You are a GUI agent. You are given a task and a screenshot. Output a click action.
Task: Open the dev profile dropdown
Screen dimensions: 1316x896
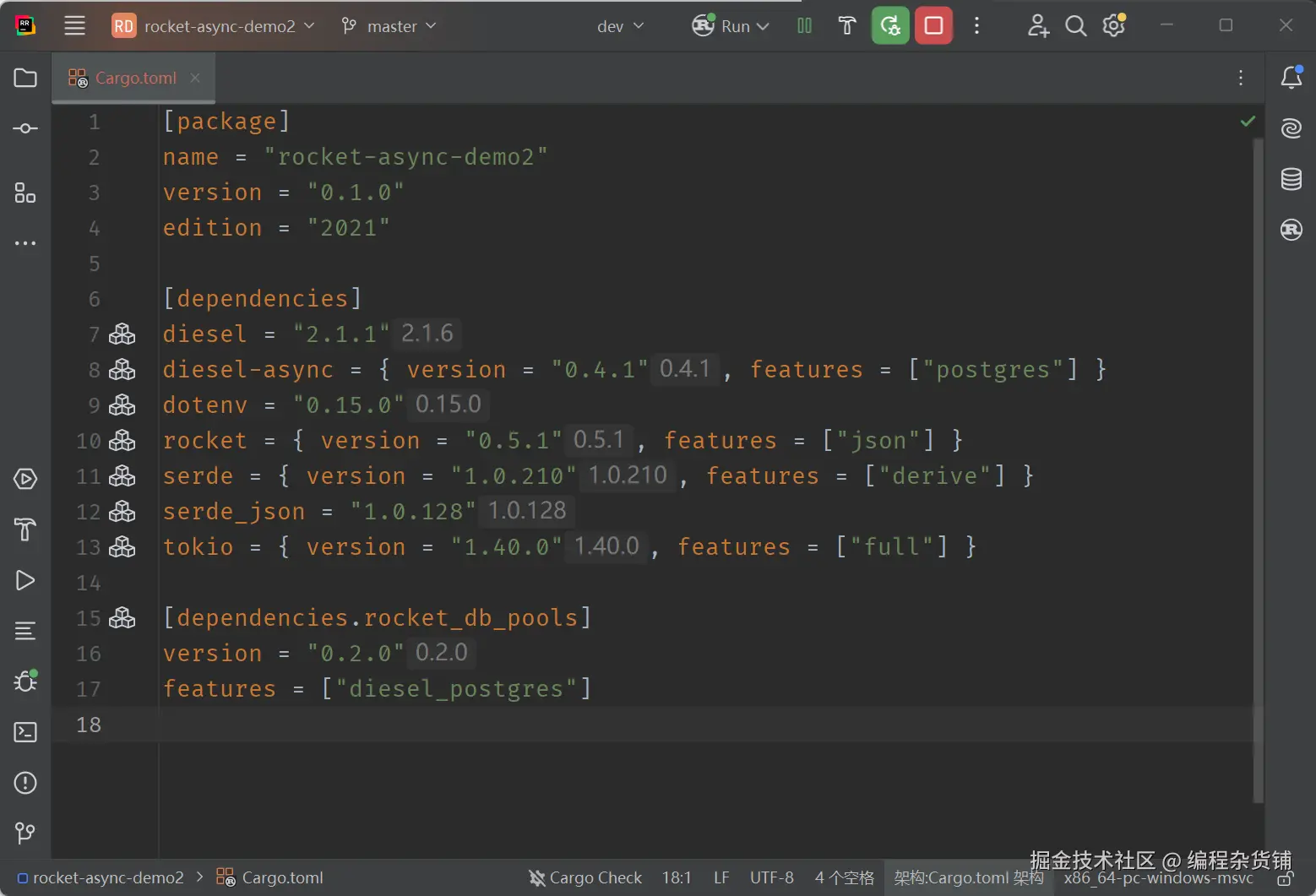(x=620, y=26)
